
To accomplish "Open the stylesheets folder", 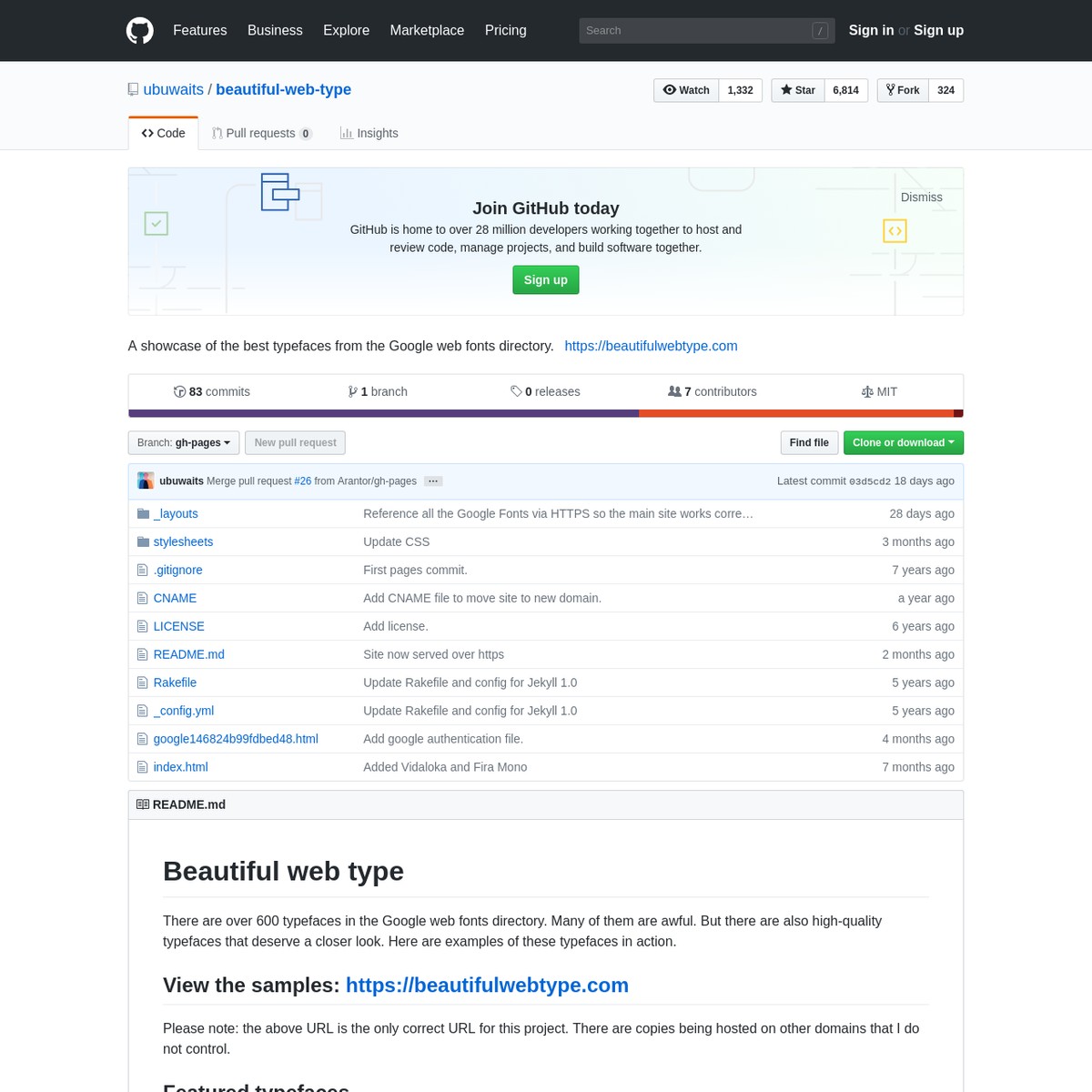I will coord(183,542).
